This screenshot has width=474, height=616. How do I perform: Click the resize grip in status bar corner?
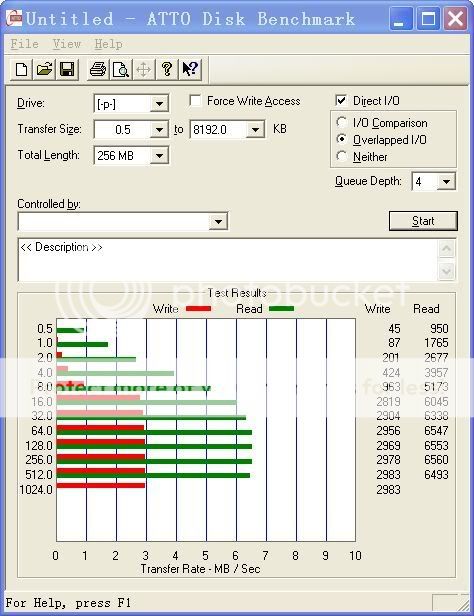463,604
